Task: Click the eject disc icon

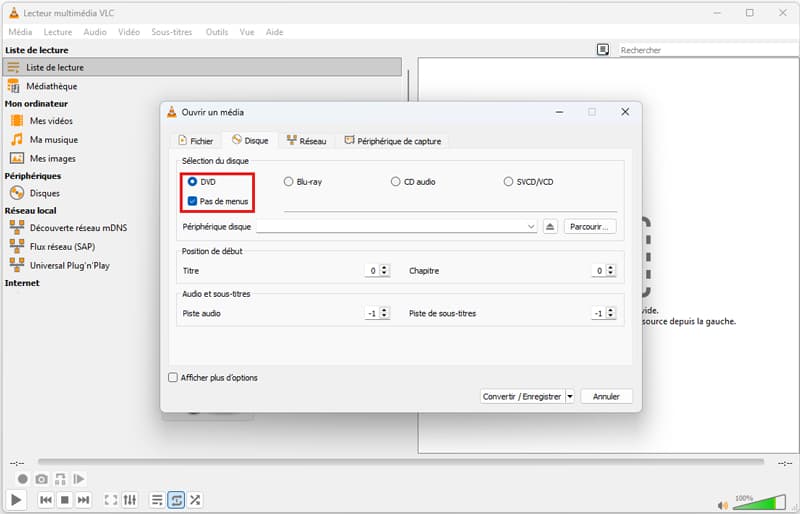Action: (550, 227)
